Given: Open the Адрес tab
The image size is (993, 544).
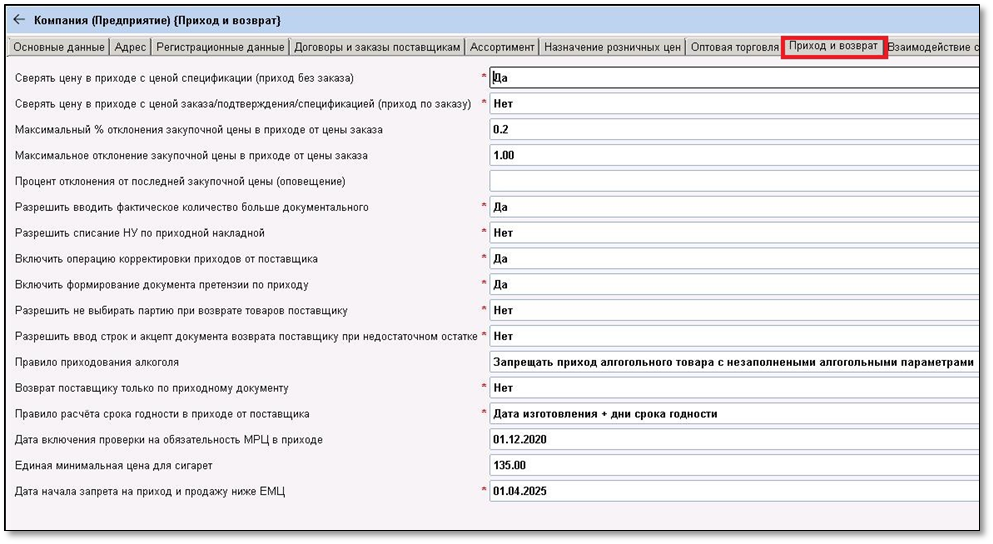Looking at the screenshot, I should (x=131, y=47).
